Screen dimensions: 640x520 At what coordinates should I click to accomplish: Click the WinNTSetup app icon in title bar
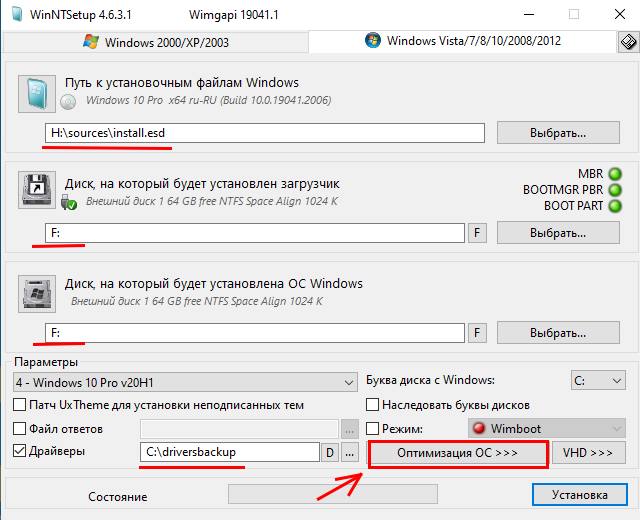pyautogui.click(x=17, y=13)
